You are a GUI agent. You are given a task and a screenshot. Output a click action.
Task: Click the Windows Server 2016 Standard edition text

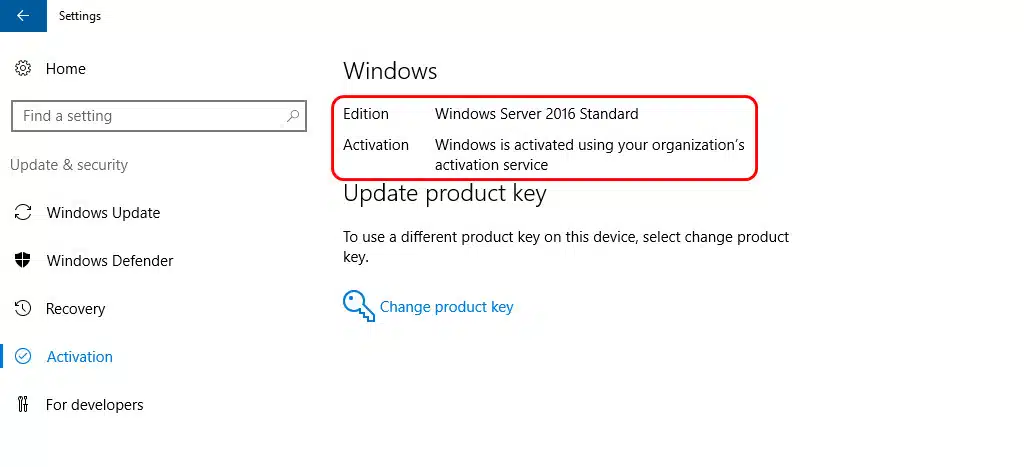(536, 114)
